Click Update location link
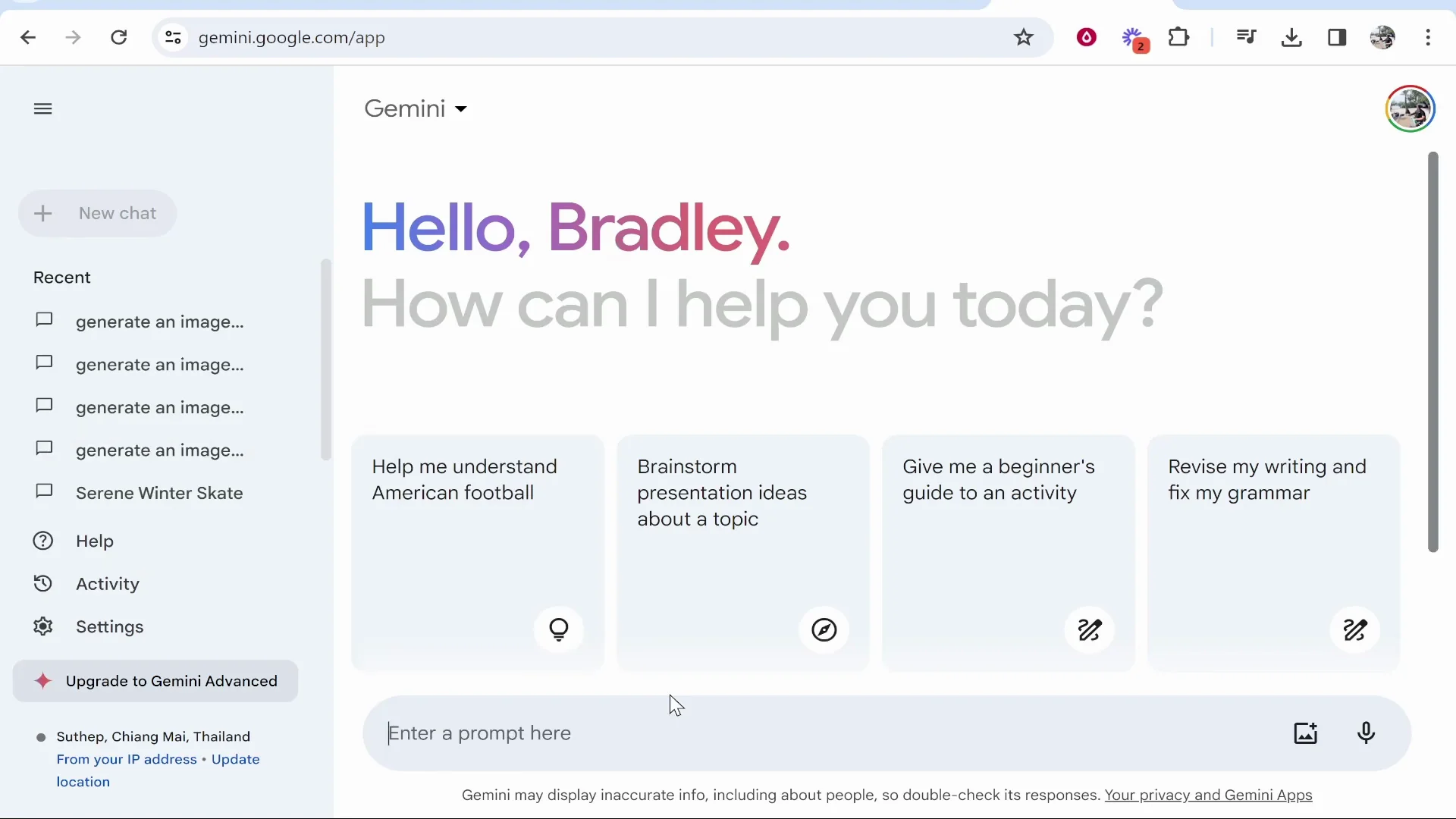The height and width of the screenshot is (819, 1456). pyautogui.click(x=235, y=759)
